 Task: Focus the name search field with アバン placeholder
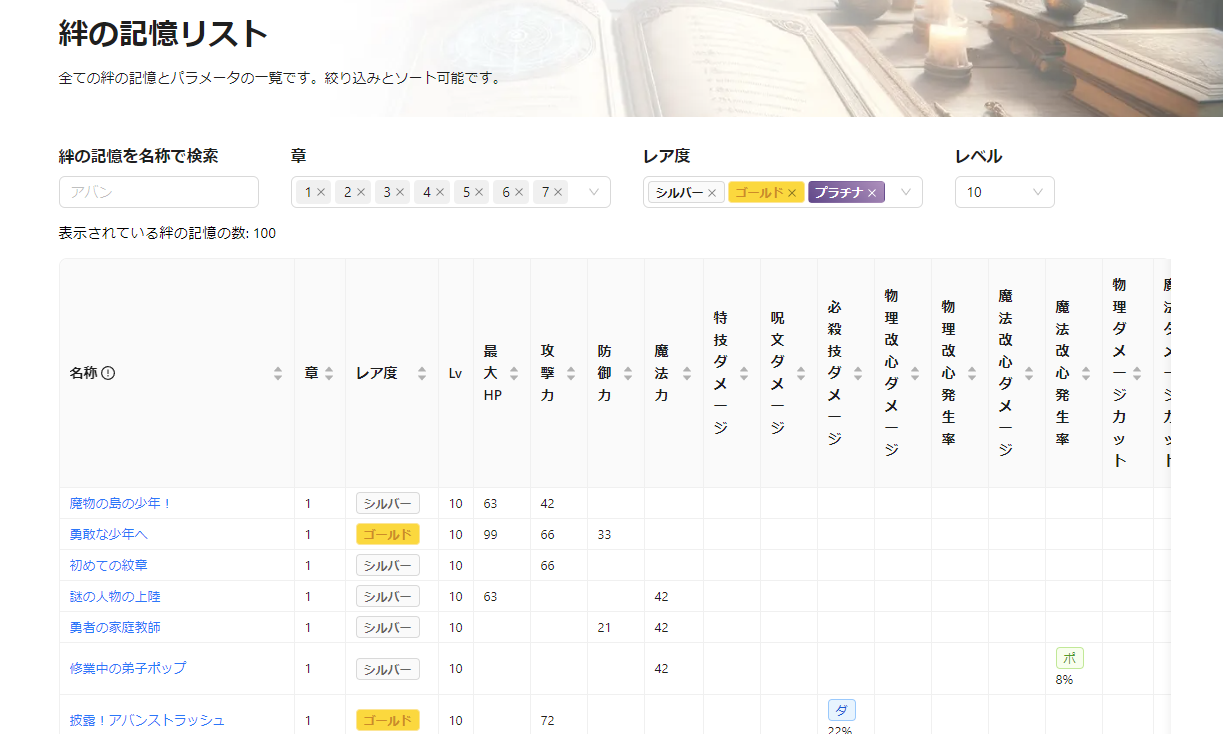click(159, 192)
